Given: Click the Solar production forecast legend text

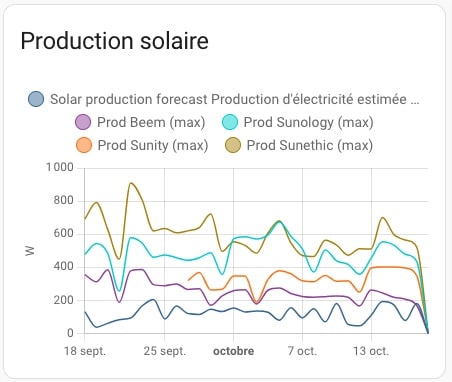Looking at the screenshot, I should [234, 99].
